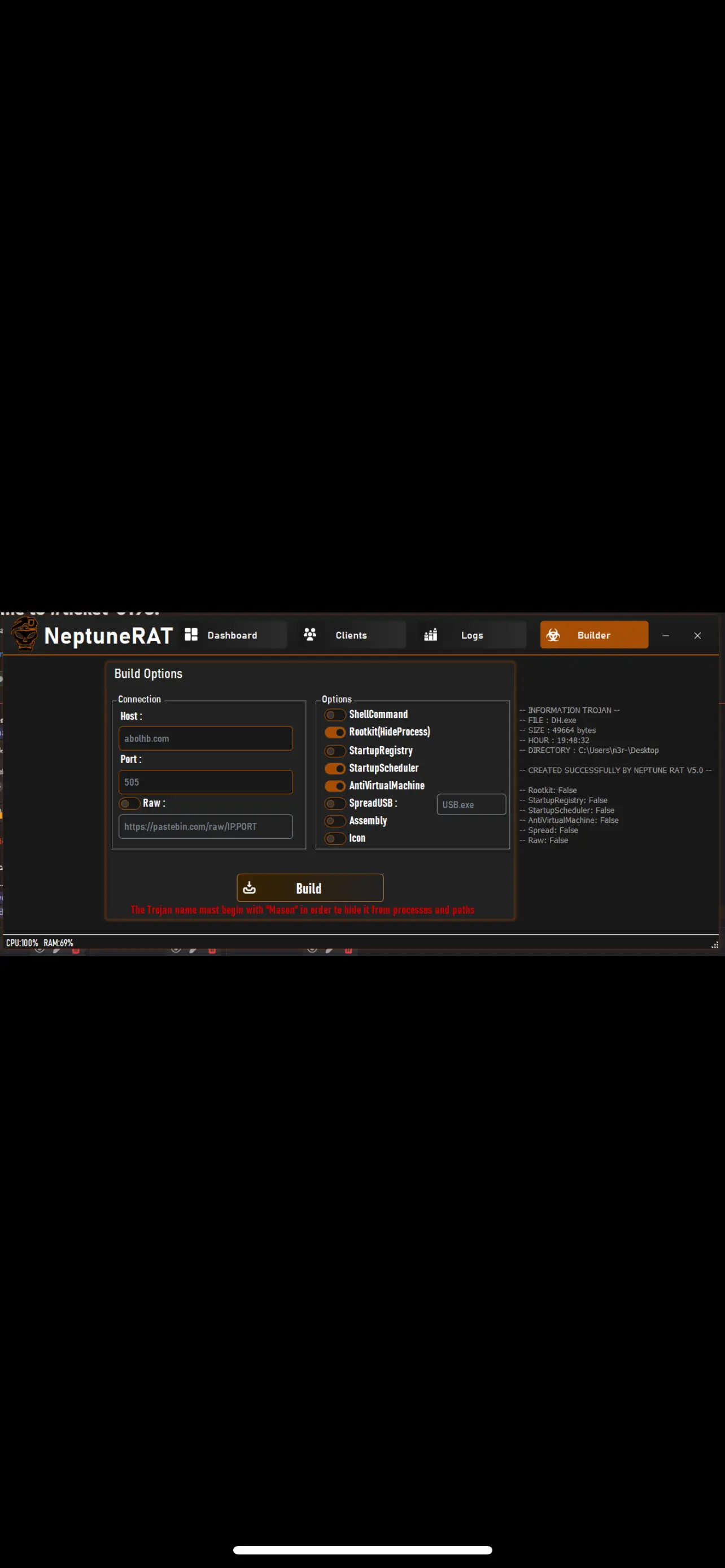Click the 'Build Options' heading

pos(149,674)
